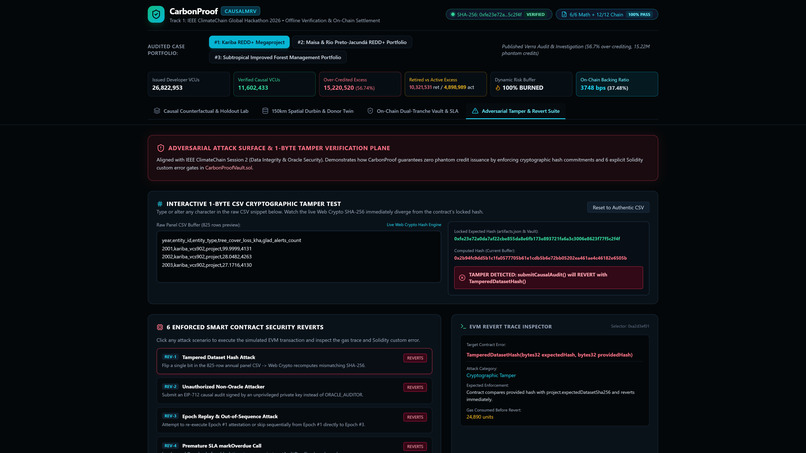Viewport: 806px width, 453px height.
Task: Click the VERIFIED label in the SHA-256 badge
Action: [536, 14]
